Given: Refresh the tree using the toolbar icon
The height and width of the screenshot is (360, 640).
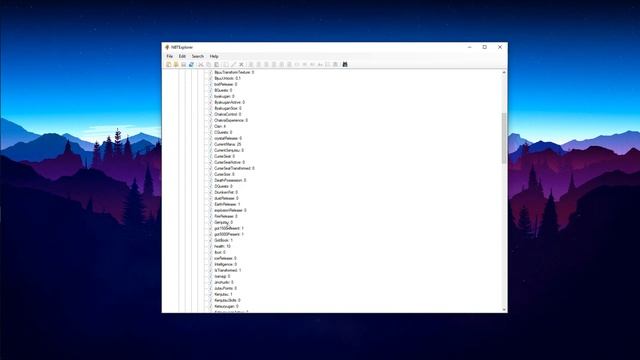Looking at the screenshot, I should pyautogui.click(x=191, y=64).
